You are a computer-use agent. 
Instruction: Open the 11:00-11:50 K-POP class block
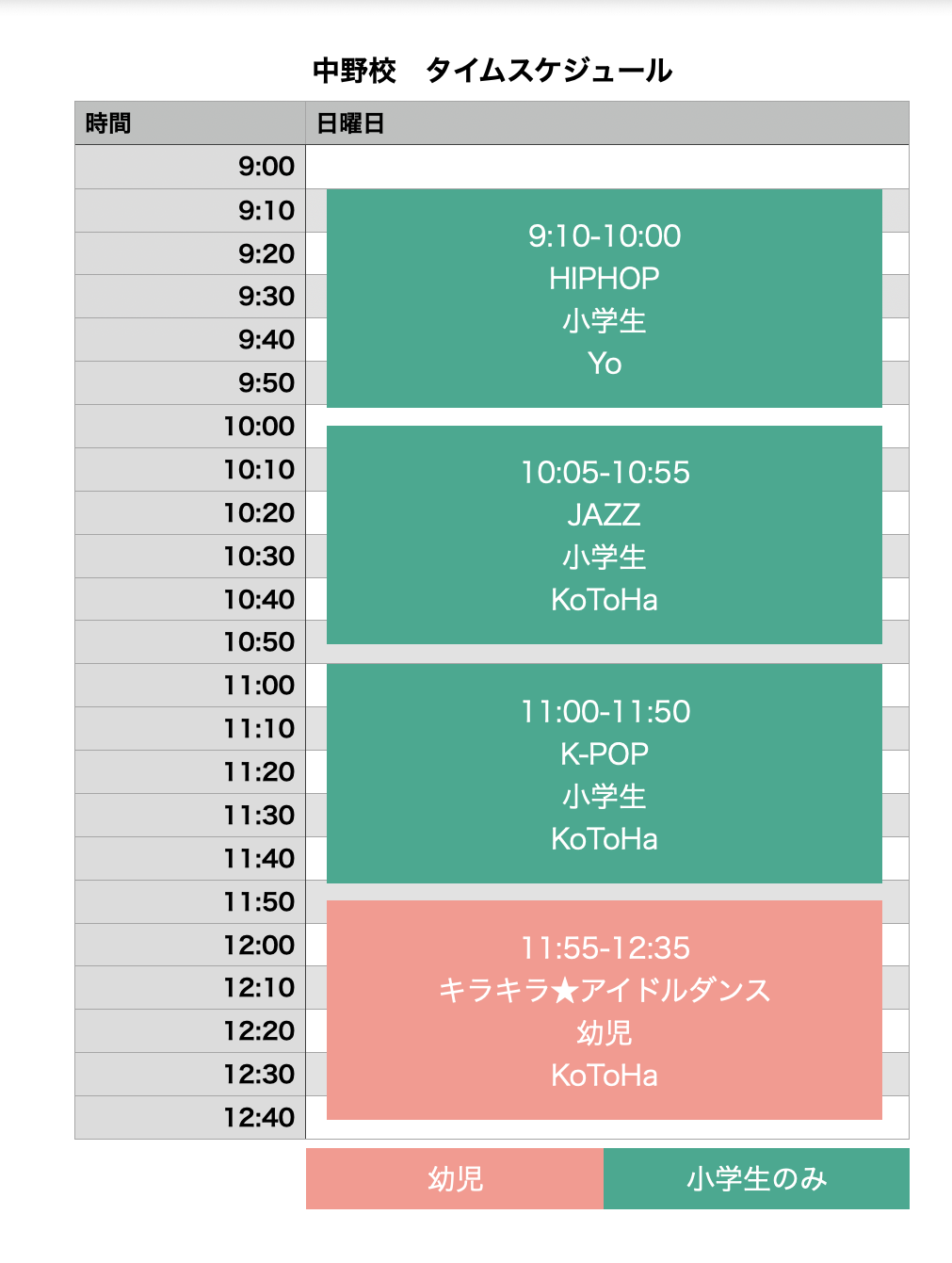604,773
